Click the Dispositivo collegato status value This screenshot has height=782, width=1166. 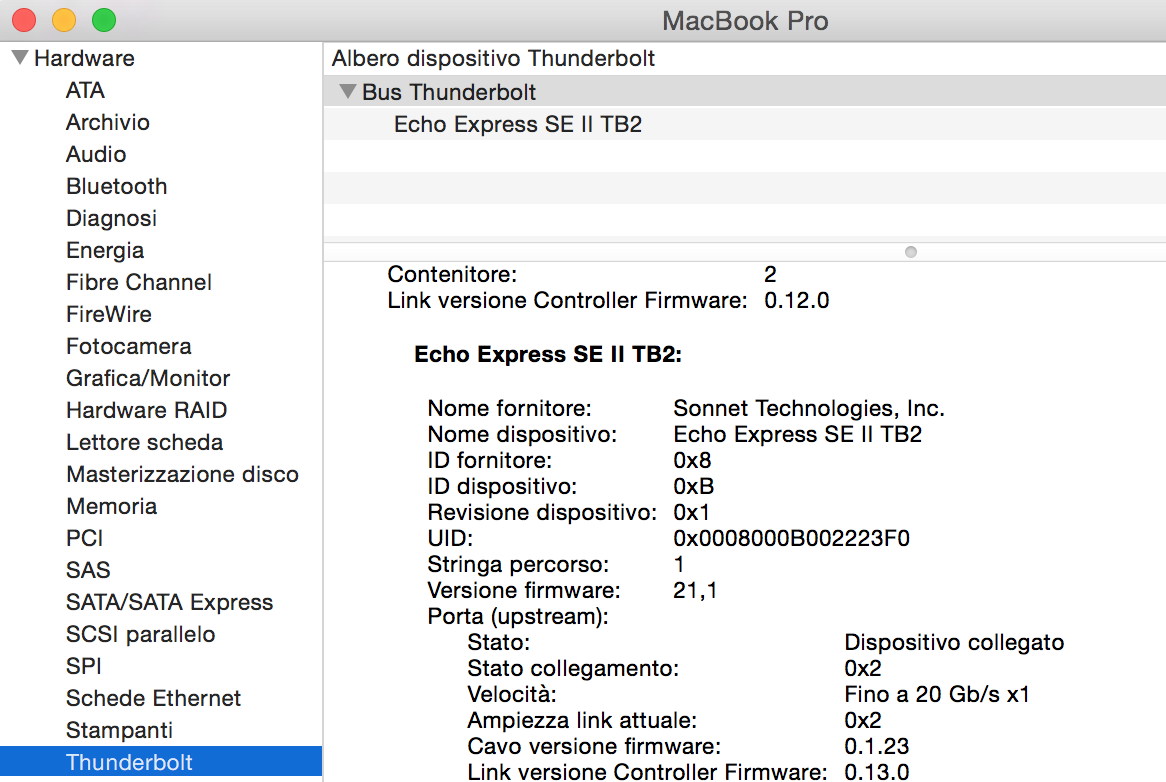[x=954, y=642]
